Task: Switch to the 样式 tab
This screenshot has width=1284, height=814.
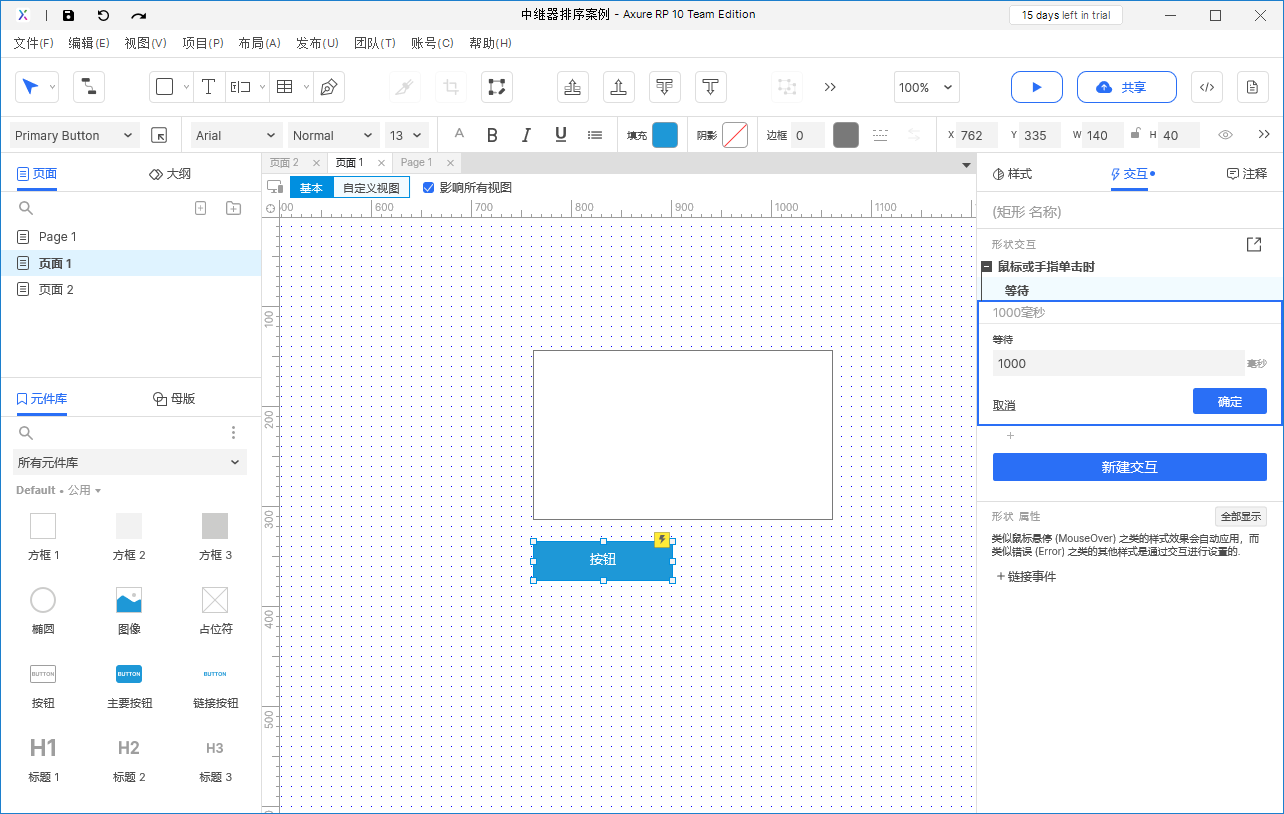Action: point(1012,173)
